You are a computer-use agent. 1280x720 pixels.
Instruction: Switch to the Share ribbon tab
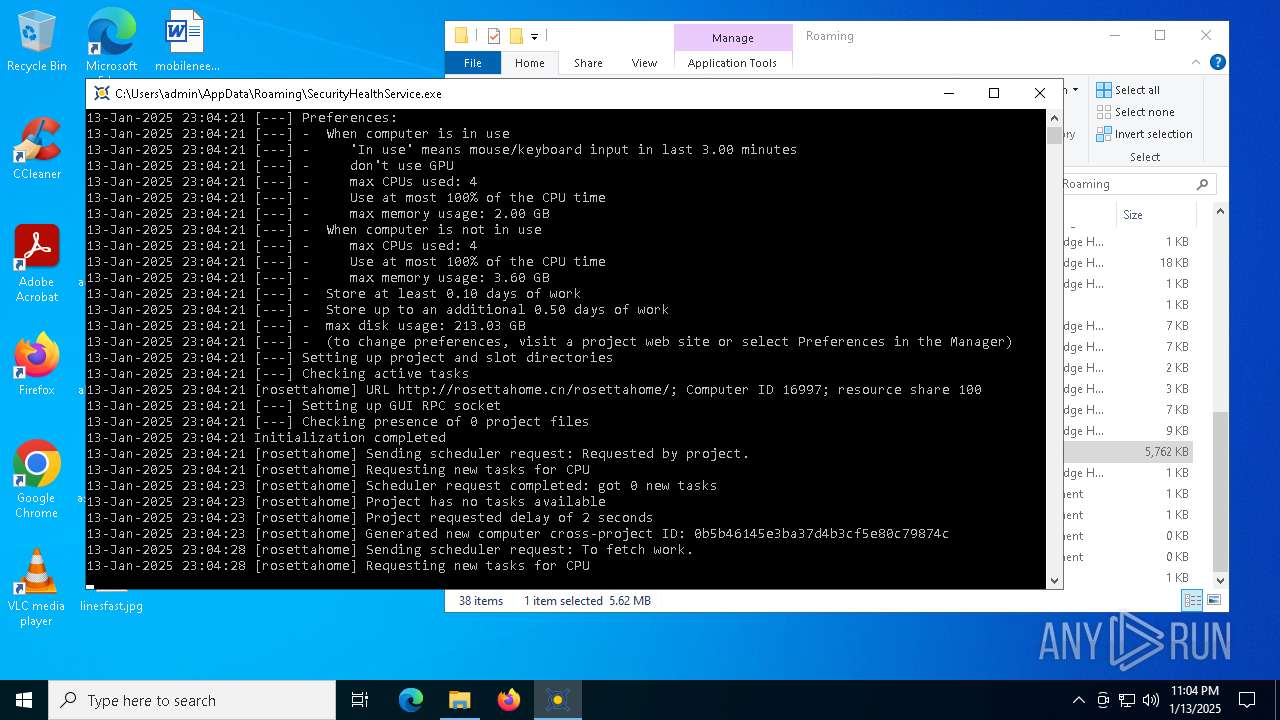tap(588, 62)
